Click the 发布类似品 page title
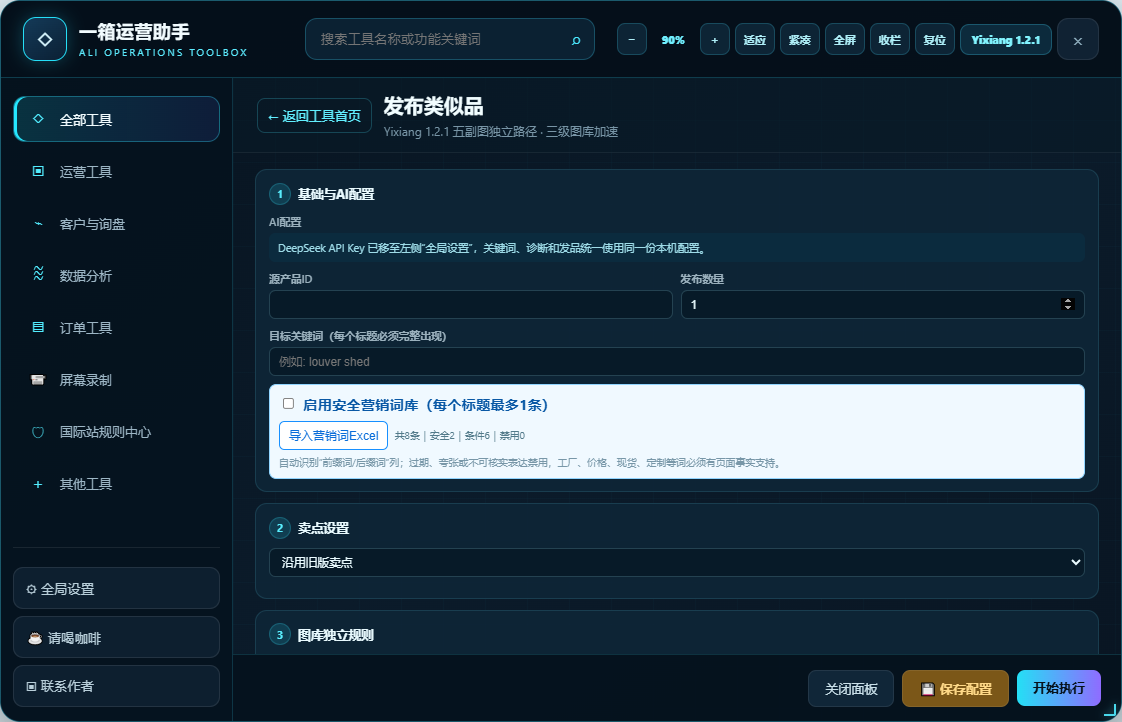Image resolution: width=1122 pixels, height=722 pixels. pyautogui.click(x=434, y=107)
